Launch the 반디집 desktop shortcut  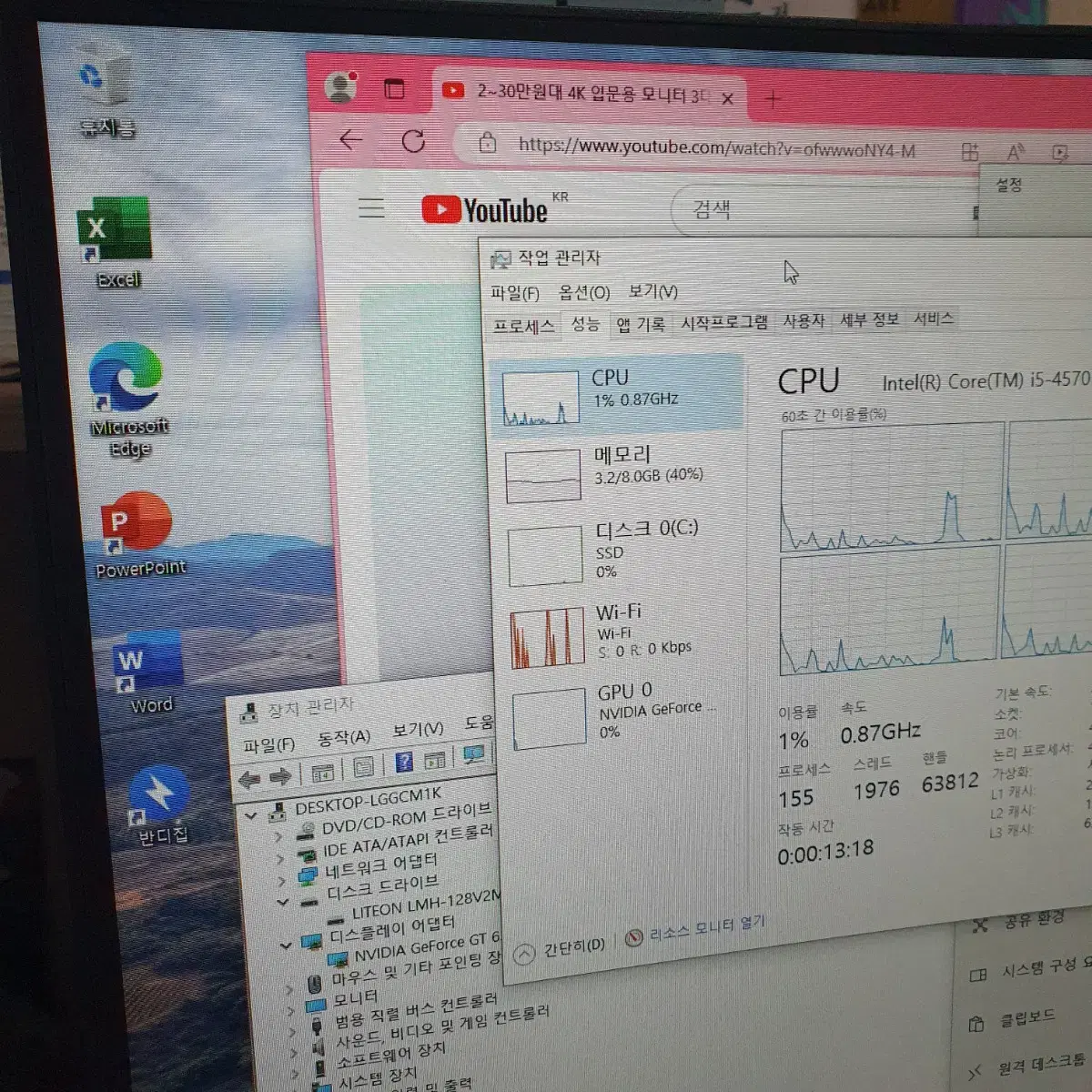click(160, 805)
